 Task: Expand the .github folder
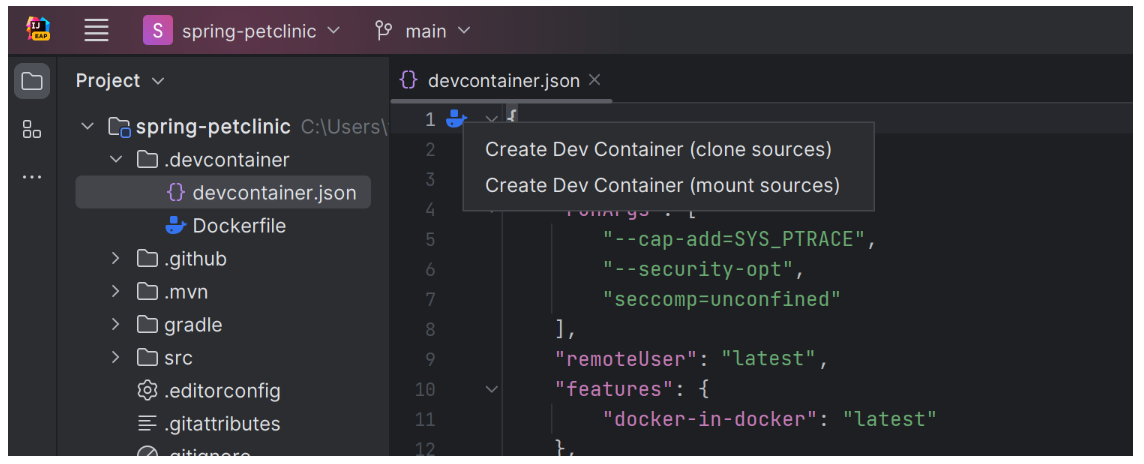[116, 259]
